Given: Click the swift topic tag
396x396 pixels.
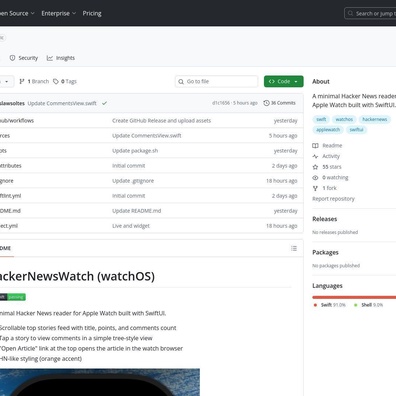Looking at the screenshot, I should [x=321, y=119].
